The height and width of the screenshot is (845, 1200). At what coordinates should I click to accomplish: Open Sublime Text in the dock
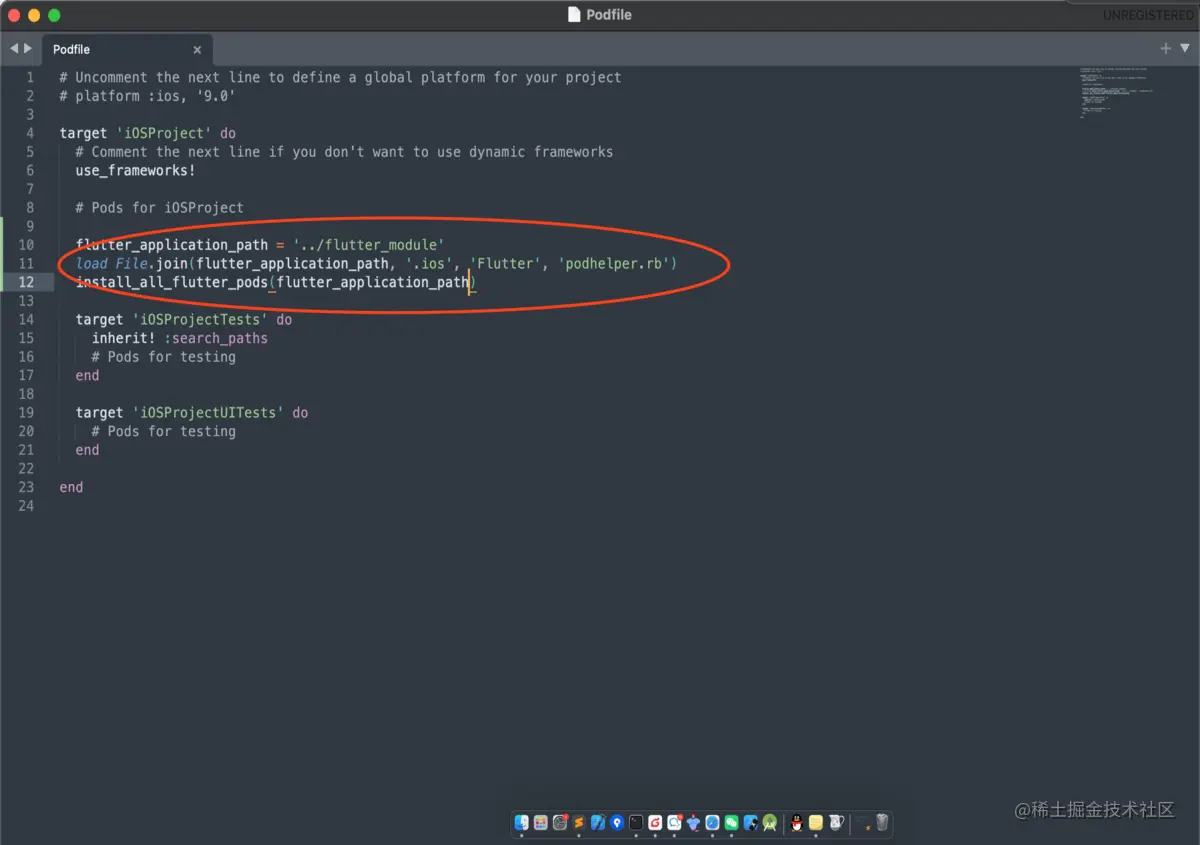[x=579, y=823]
